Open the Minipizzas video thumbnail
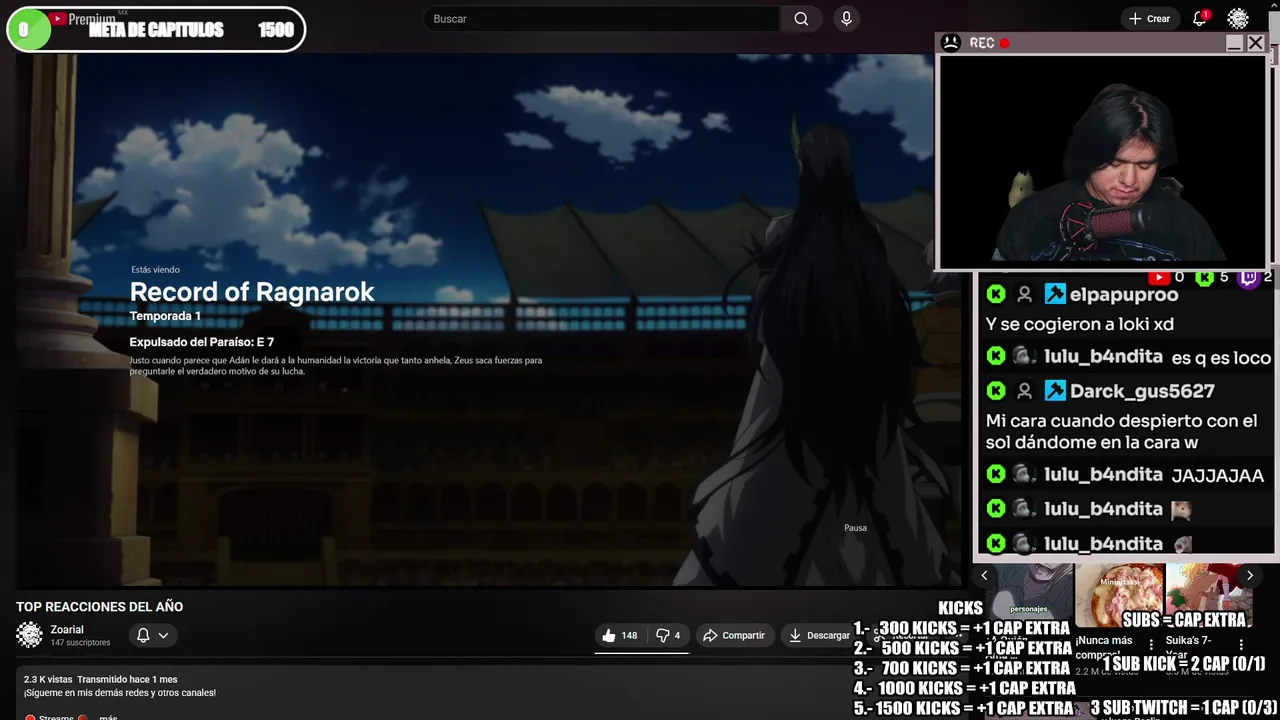This screenshot has height=720, width=1280. (1119, 596)
